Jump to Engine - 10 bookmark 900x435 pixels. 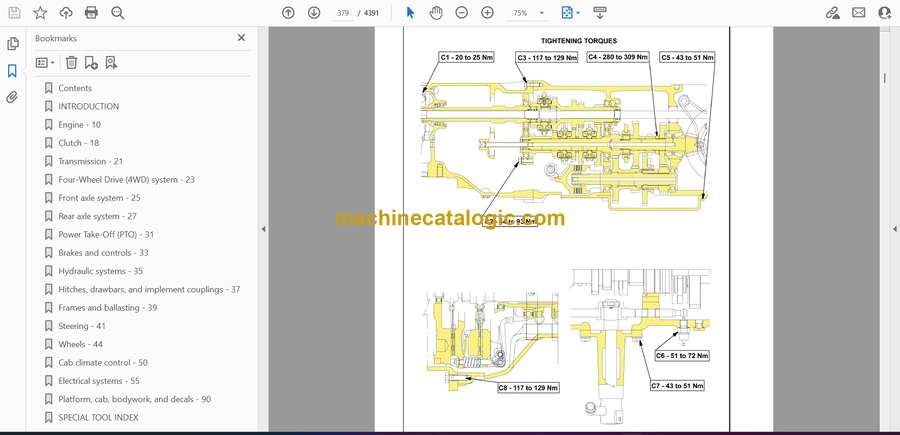(79, 125)
